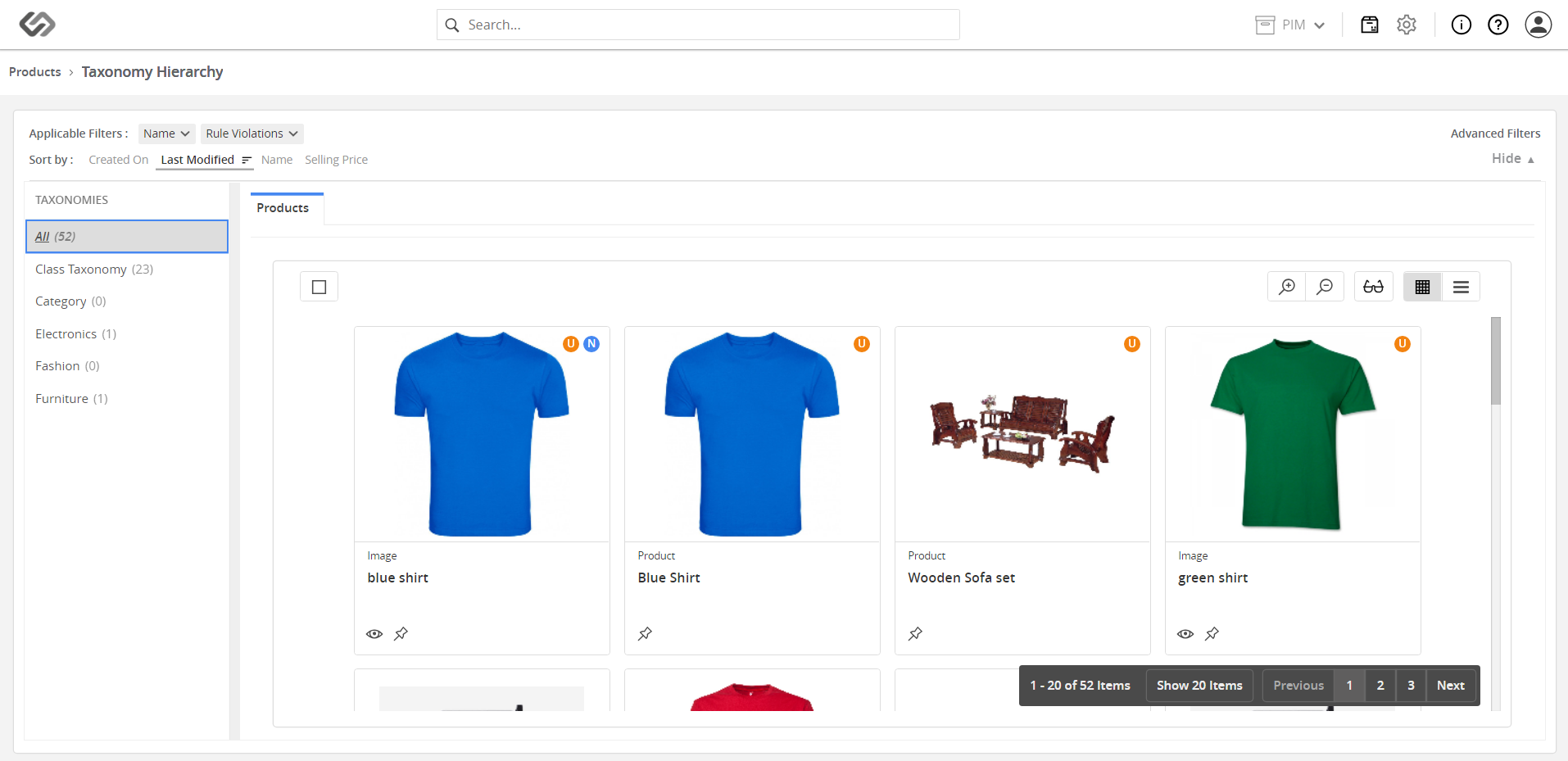
Task: Click in the Search input field
Action: pos(698,25)
